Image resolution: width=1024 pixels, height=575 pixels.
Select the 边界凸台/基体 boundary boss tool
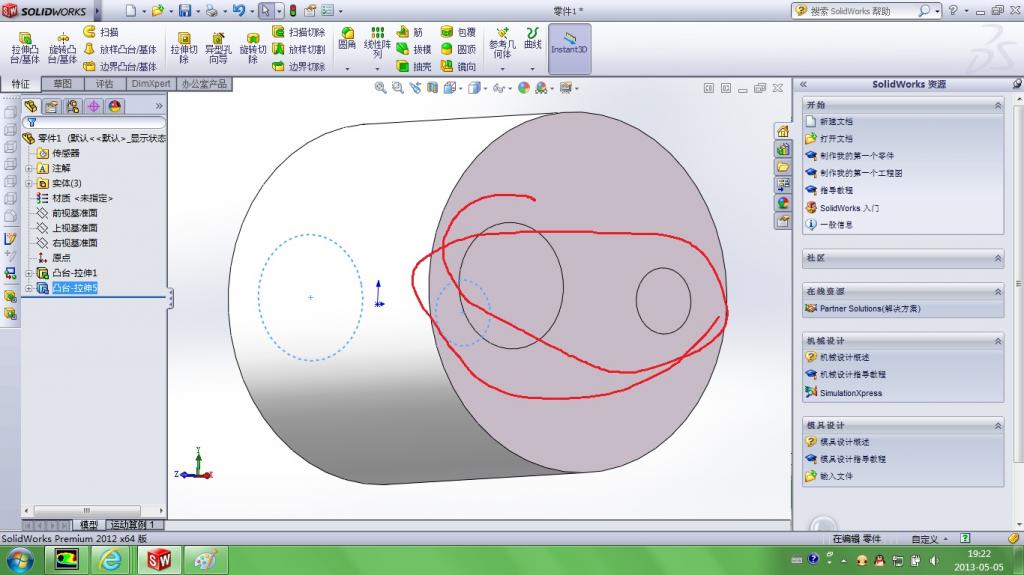click(120, 66)
